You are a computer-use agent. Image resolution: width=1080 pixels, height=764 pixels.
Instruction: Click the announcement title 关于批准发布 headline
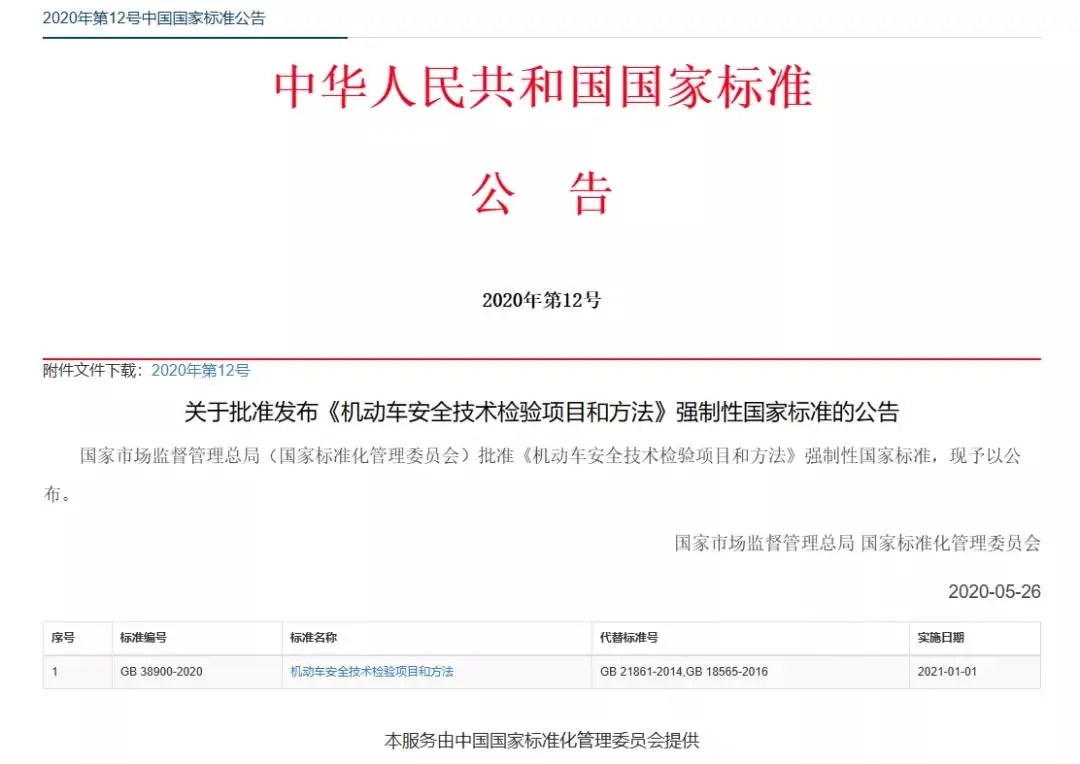pos(541,411)
